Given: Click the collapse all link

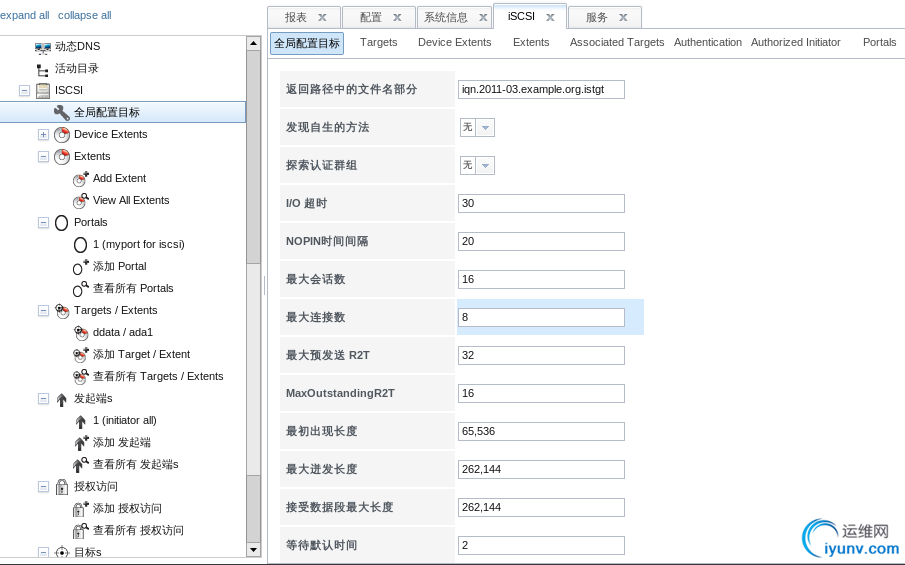Looking at the screenshot, I should (85, 15).
